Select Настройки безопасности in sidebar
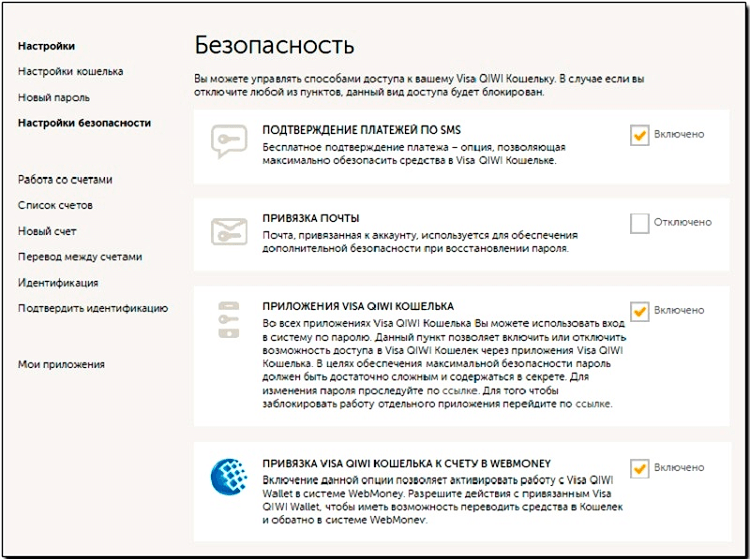 click(x=84, y=123)
